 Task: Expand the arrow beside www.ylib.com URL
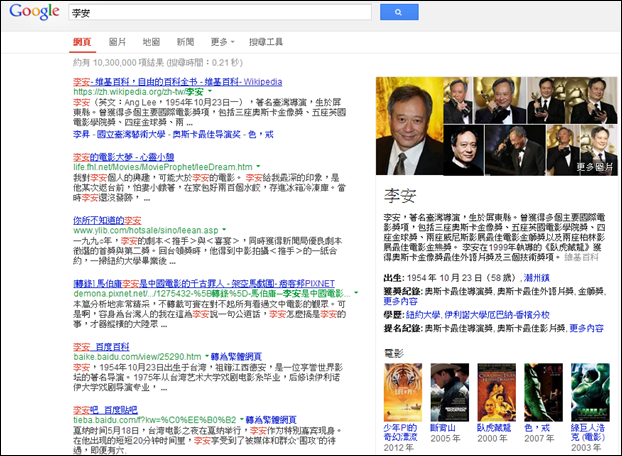pos(224,230)
